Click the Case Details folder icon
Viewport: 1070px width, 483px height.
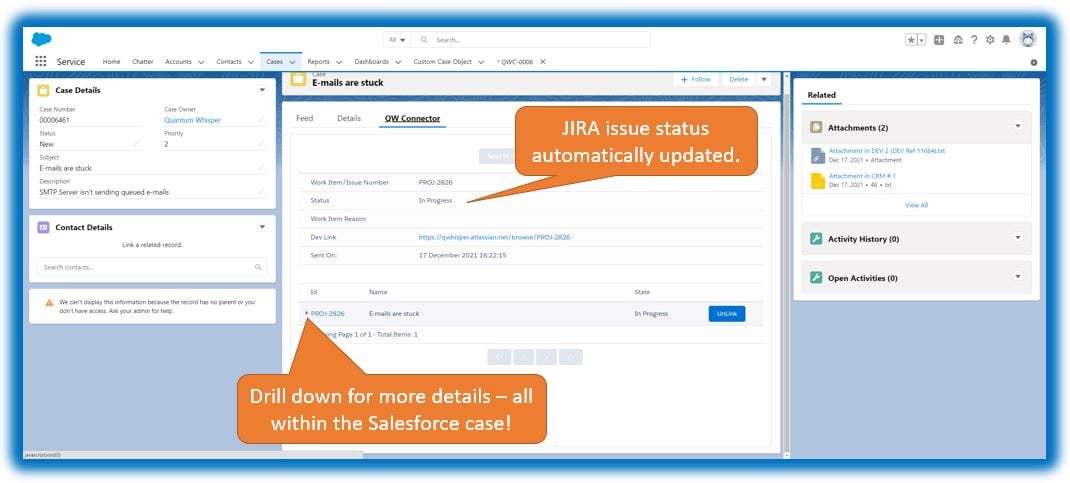point(43,90)
